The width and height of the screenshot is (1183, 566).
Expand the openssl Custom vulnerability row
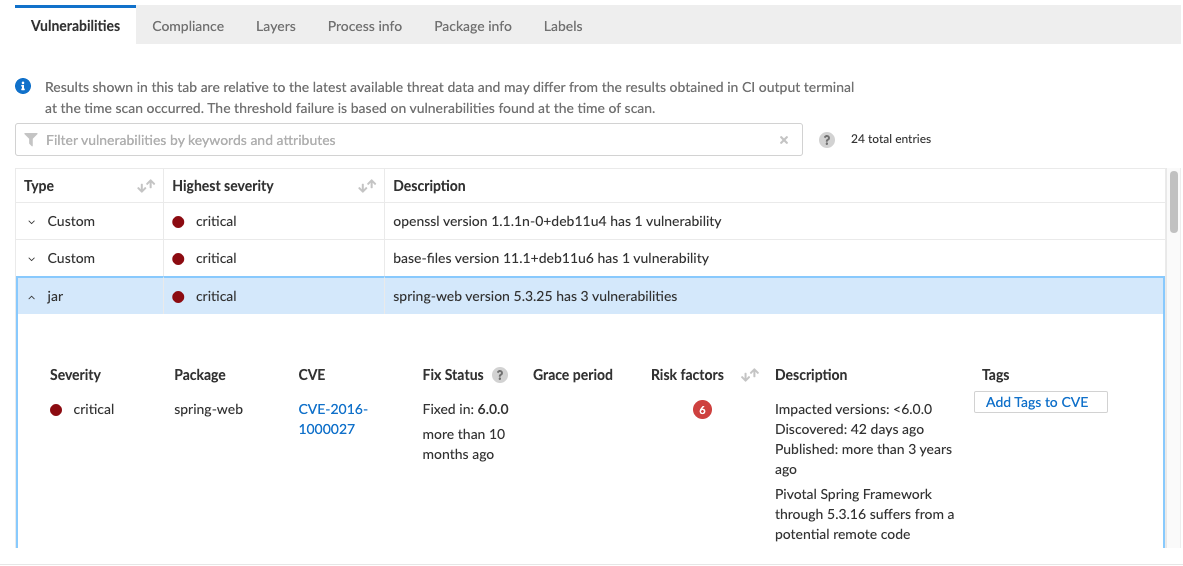click(x=31, y=222)
